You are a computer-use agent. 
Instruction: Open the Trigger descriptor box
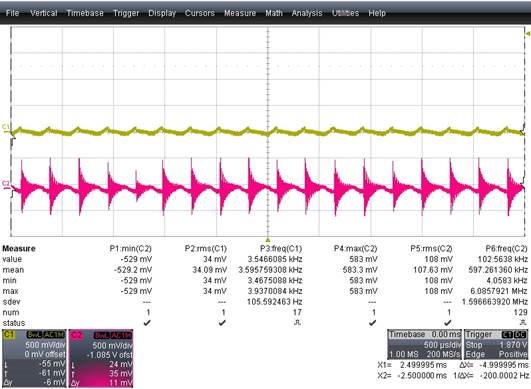496,344
